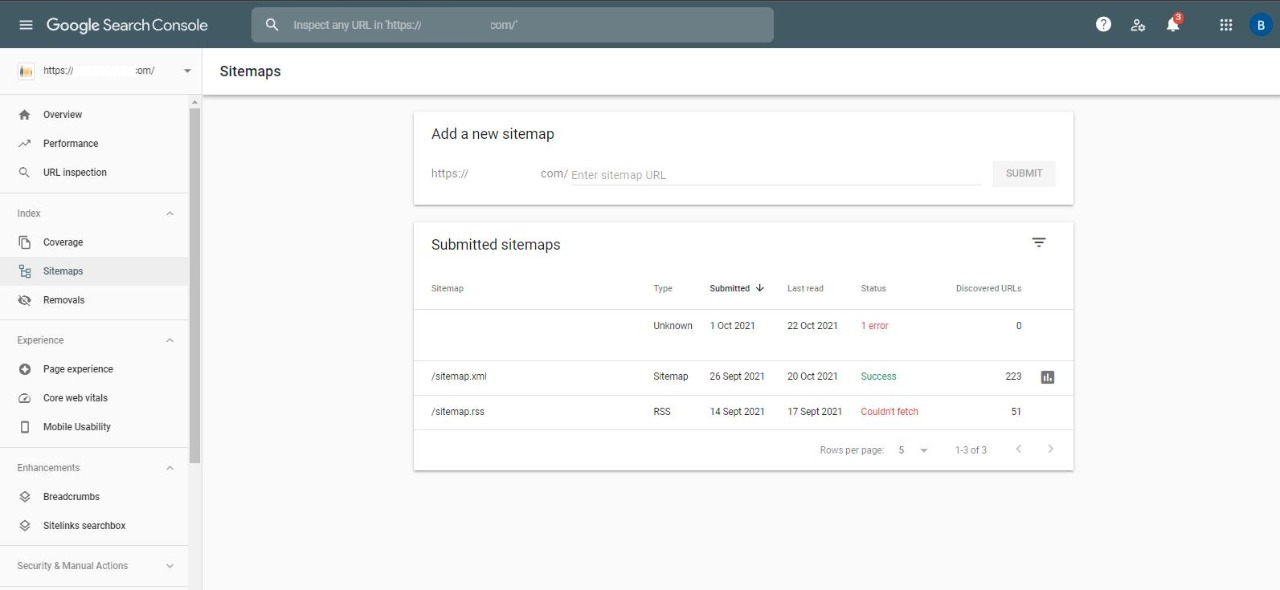Go to the next page of sitemaps
The height and width of the screenshot is (590, 1280).
[x=1050, y=450]
